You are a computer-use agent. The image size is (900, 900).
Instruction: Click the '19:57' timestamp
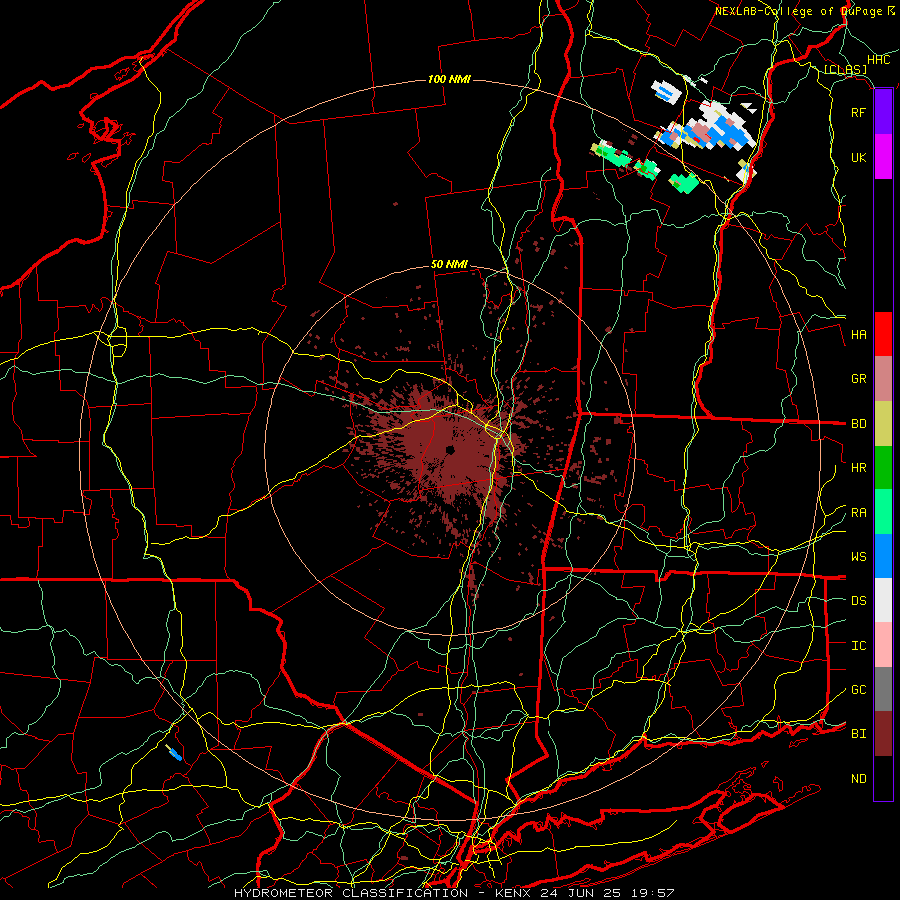click(x=652, y=893)
